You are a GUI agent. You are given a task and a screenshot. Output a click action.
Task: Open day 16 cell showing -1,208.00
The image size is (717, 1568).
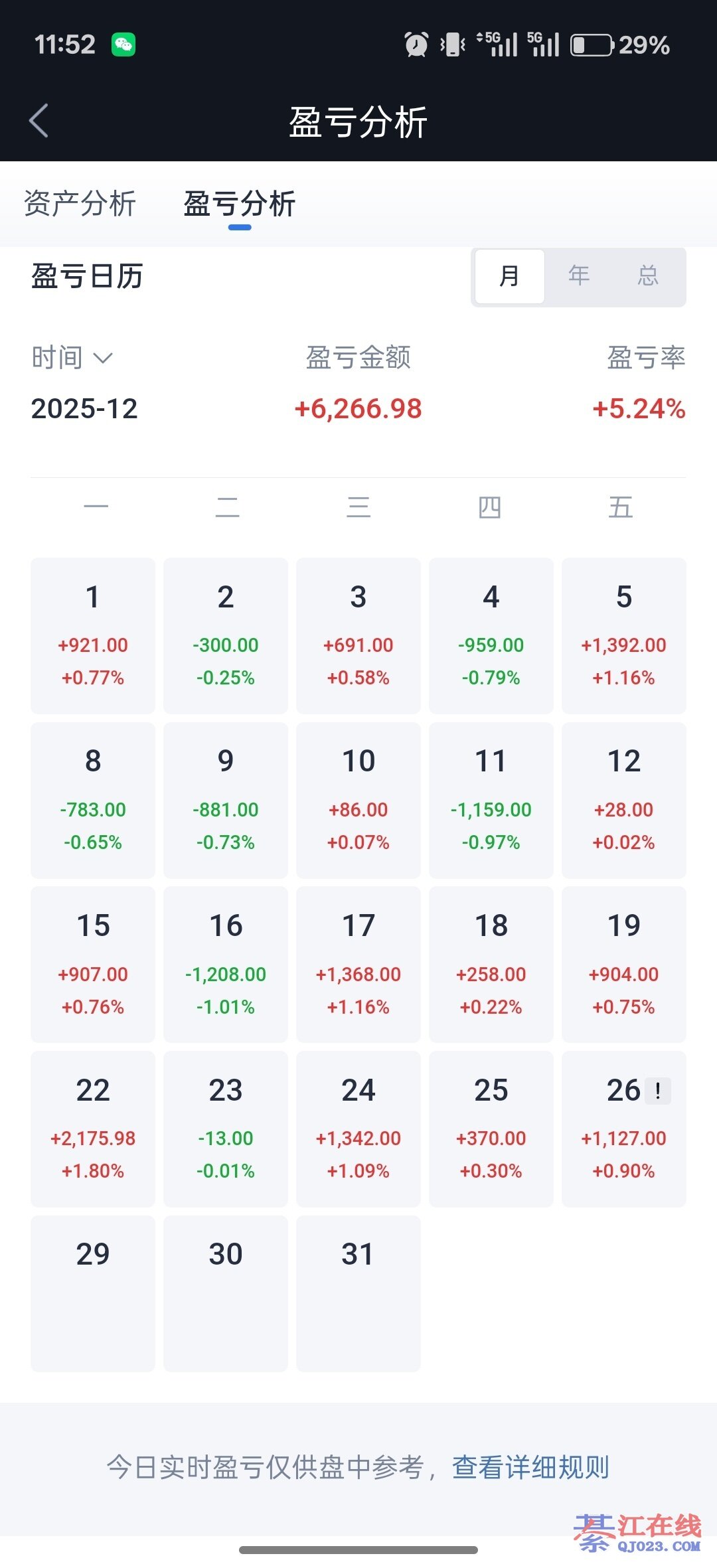click(x=226, y=964)
